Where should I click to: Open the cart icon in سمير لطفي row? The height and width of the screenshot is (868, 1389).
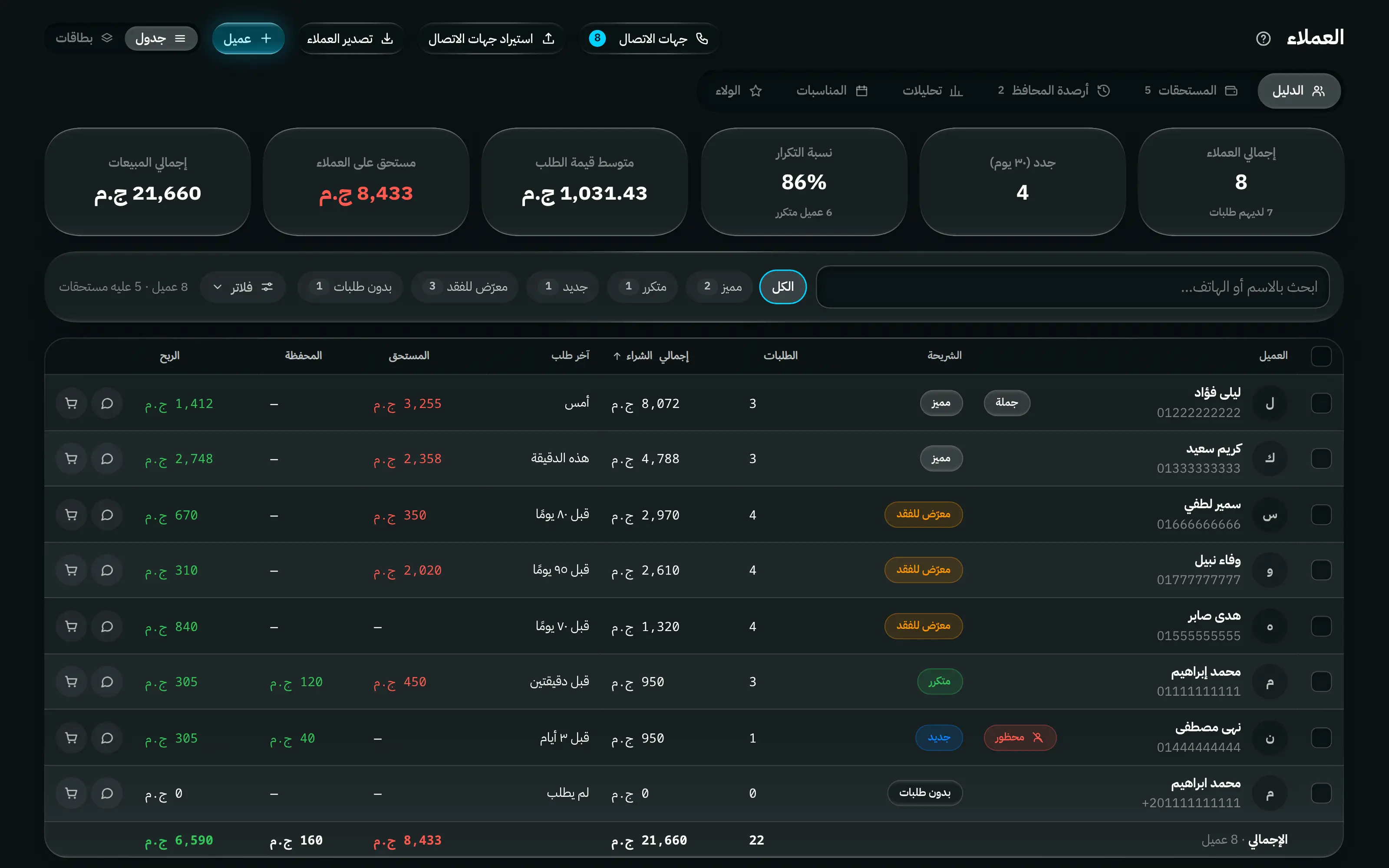click(x=71, y=515)
